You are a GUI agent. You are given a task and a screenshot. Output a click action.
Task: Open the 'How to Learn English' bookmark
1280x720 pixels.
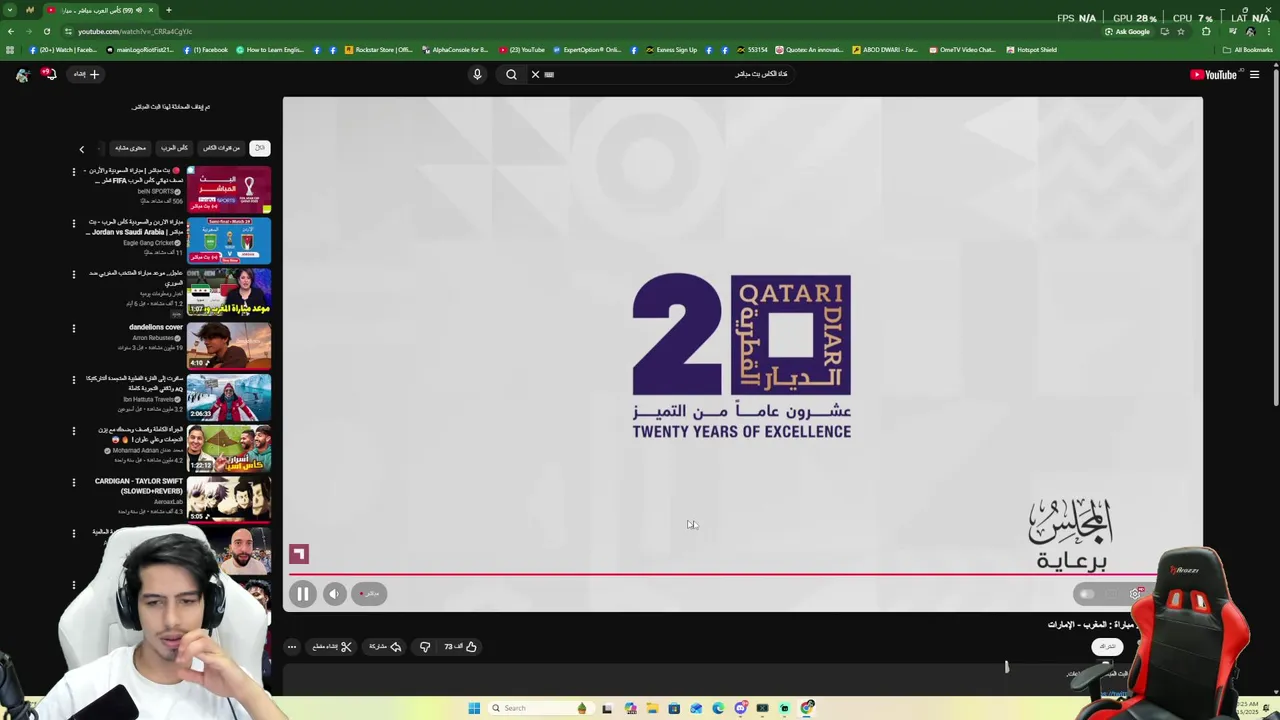(270, 50)
